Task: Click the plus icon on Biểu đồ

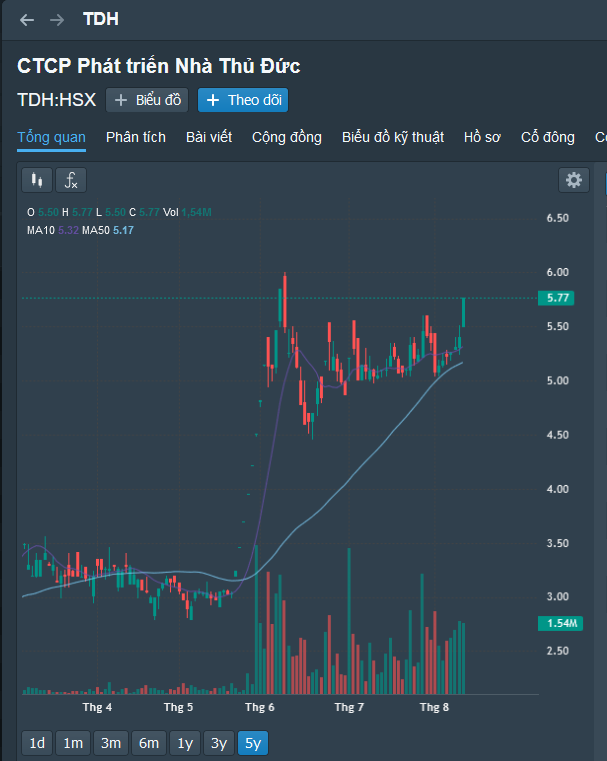Action: (x=122, y=100)
